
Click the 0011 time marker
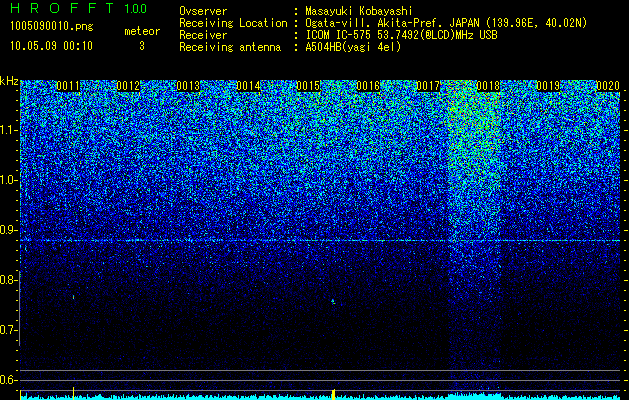[x=68, y=86]
